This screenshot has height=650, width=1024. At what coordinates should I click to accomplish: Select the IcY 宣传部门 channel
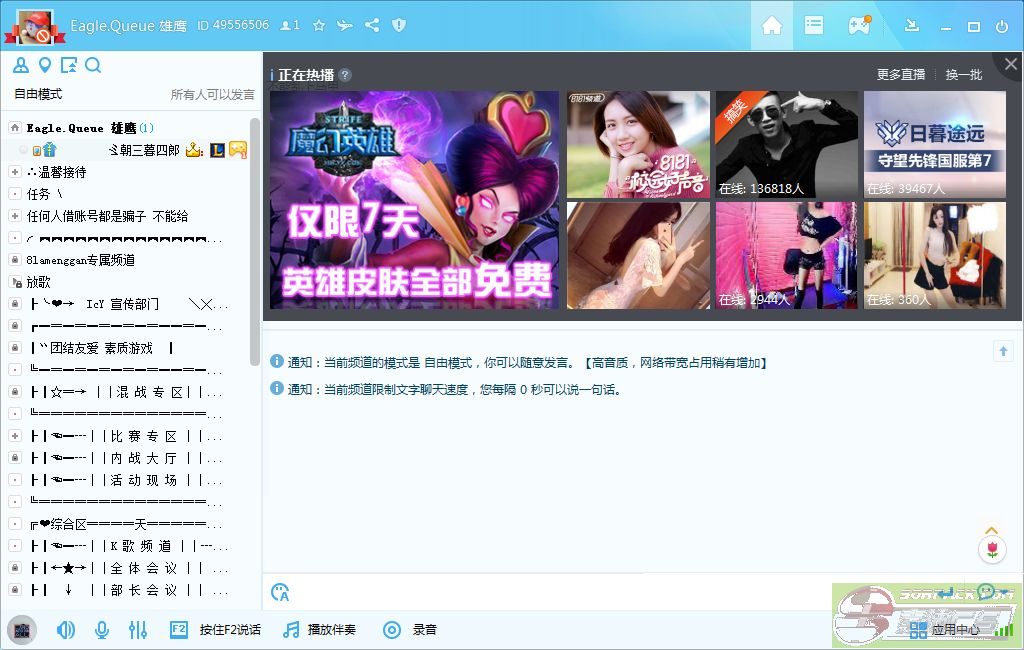(x=127, y=304)
